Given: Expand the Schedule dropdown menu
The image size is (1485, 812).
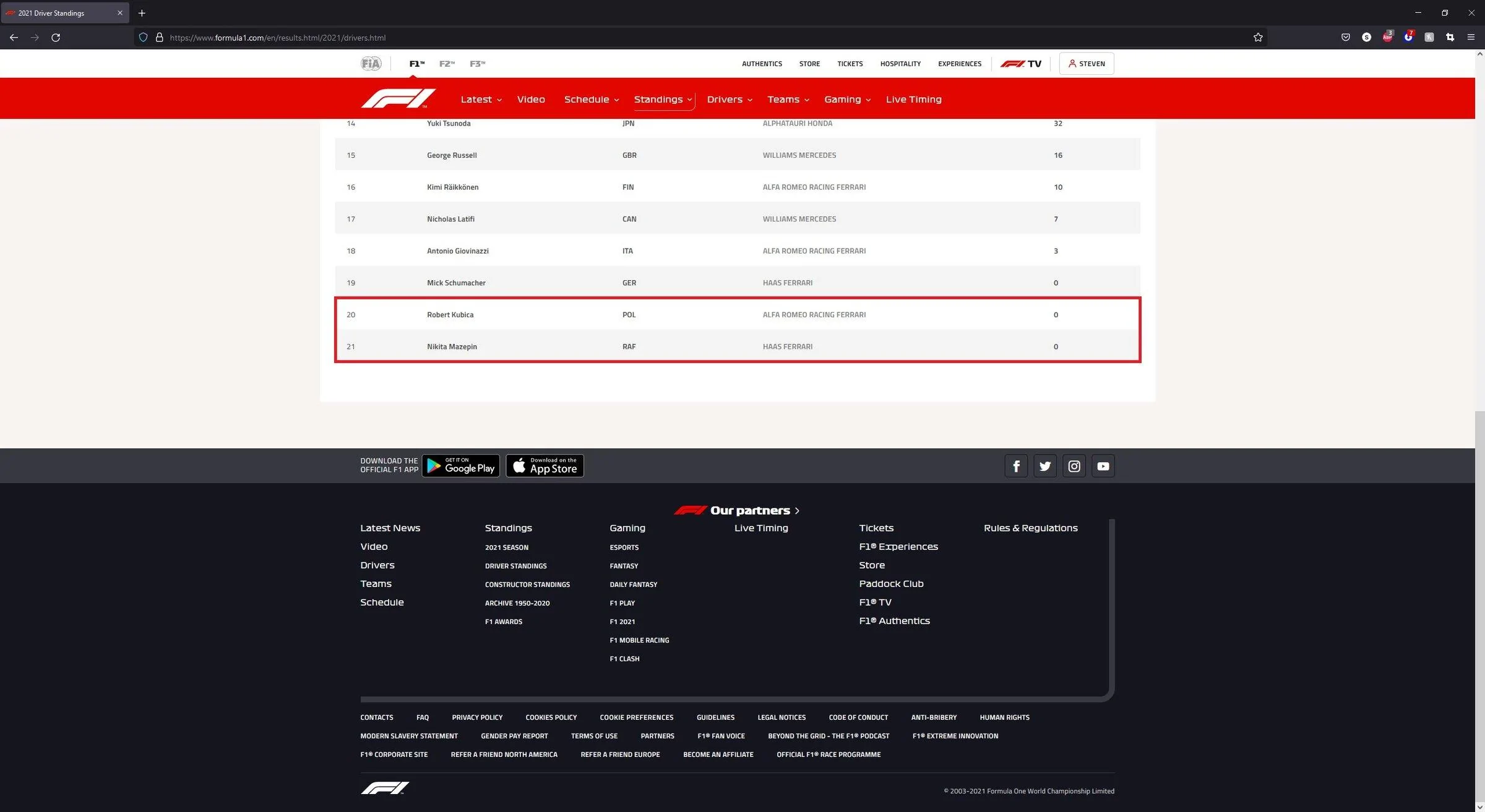Looking at the screenshot, I should 592,100.
